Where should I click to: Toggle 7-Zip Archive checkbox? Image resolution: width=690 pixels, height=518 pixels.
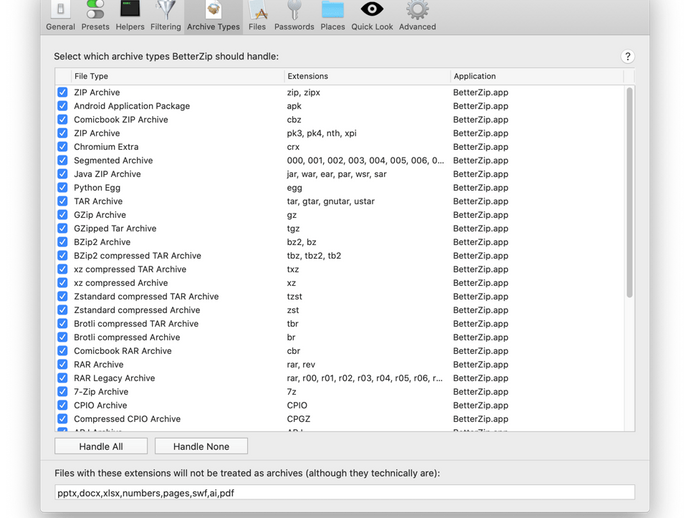point(62,392)
